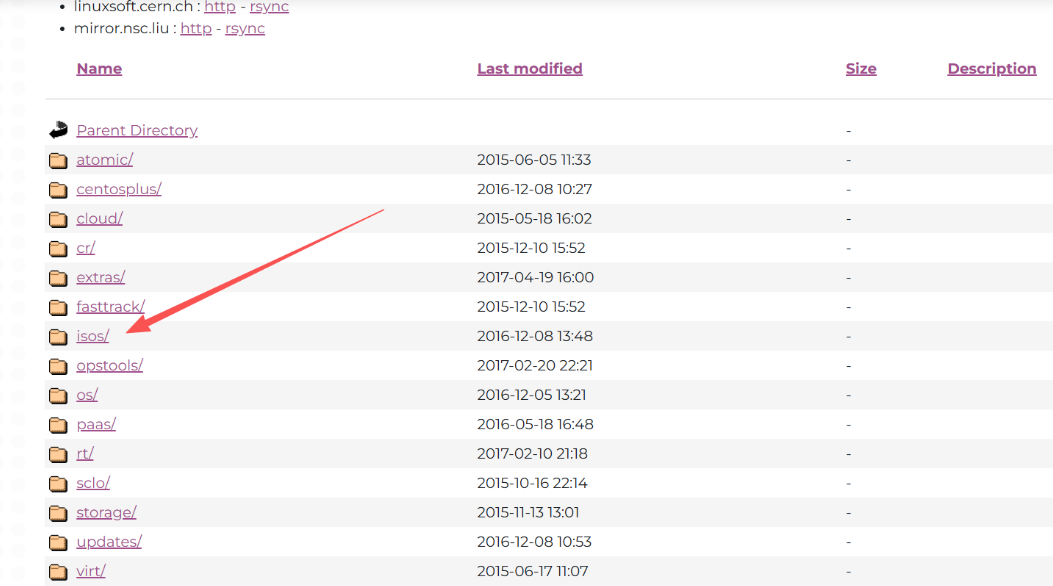Screen dimensions: 1053x586
Task: Click the back arrow icon by Parent Directory
Action: click(x=58, y=130)
